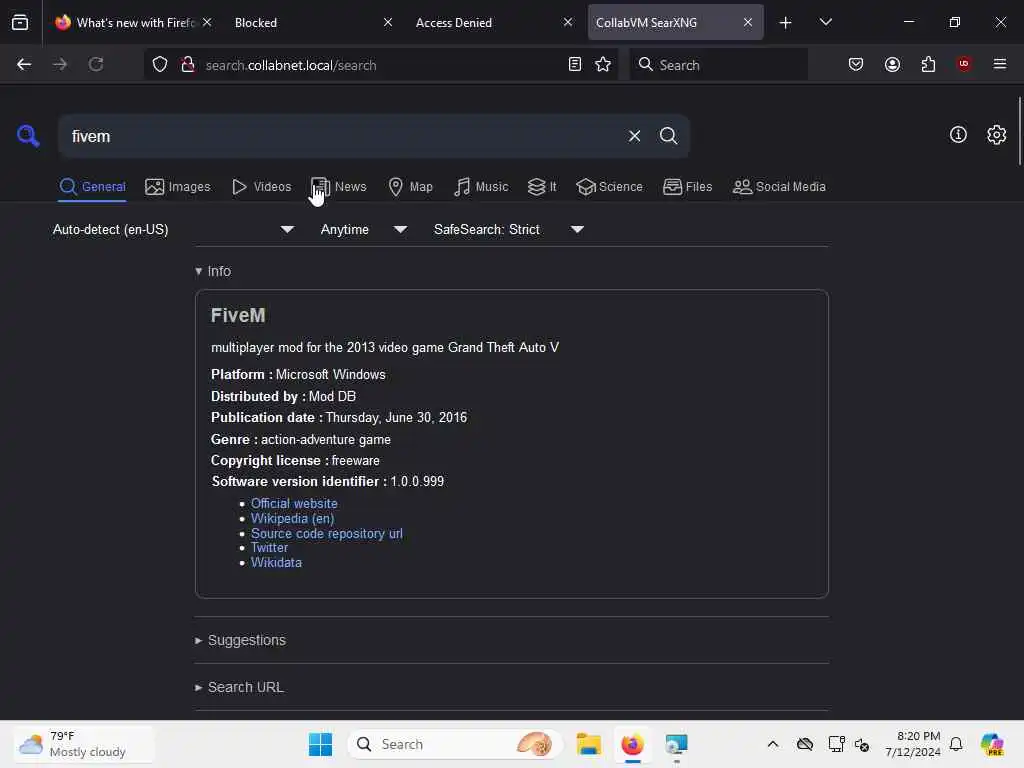Open Firefox account icon
Viewport: 1024px width, 768px height.
tap(892, 65)
